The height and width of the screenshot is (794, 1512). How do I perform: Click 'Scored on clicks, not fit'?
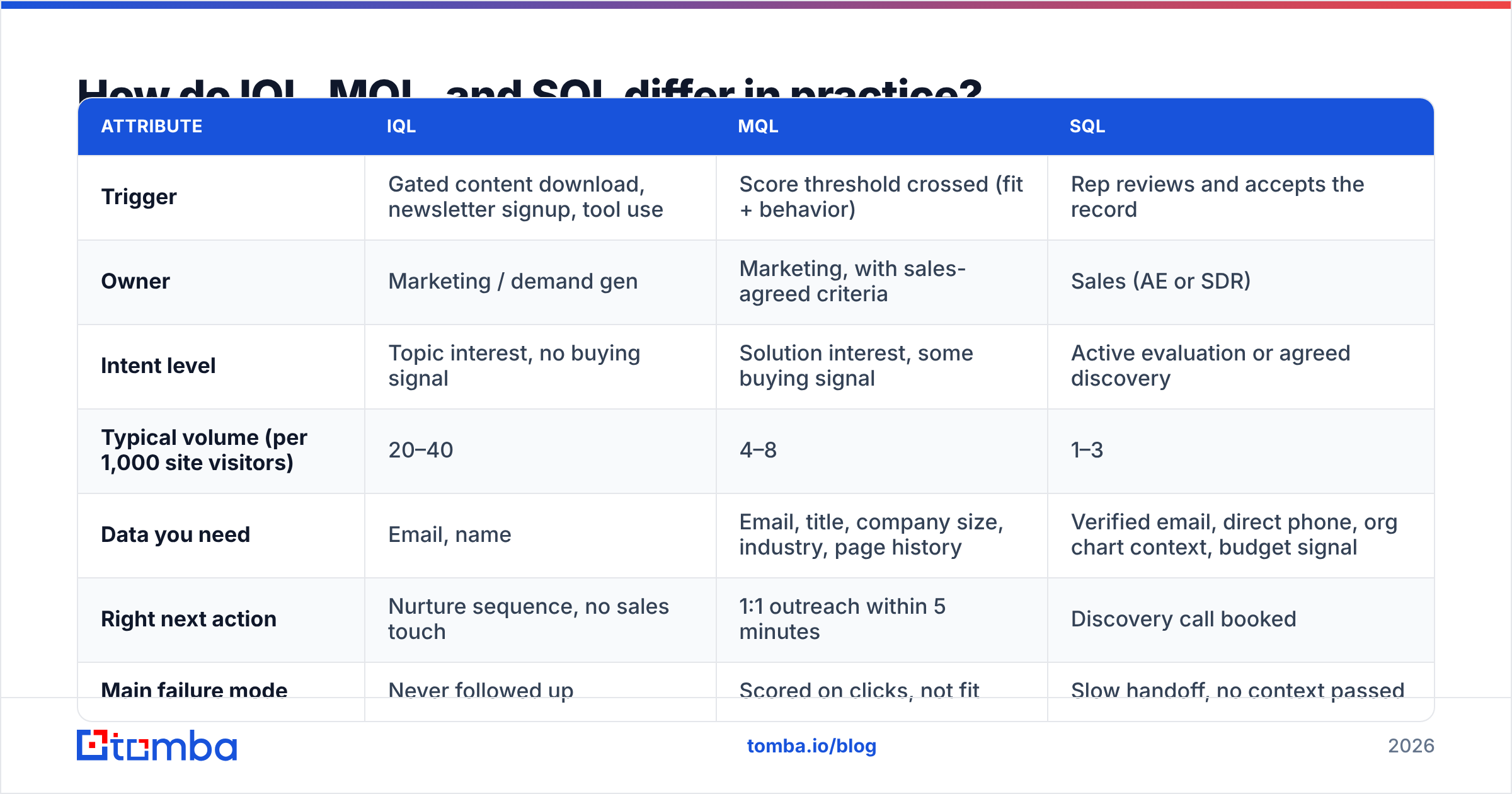[859, 691]
